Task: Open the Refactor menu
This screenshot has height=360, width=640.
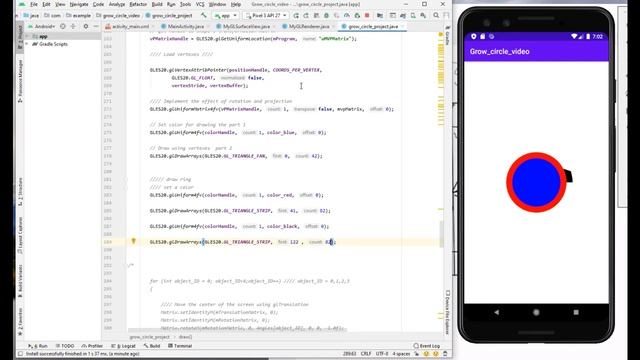Action: coord(138,4)
